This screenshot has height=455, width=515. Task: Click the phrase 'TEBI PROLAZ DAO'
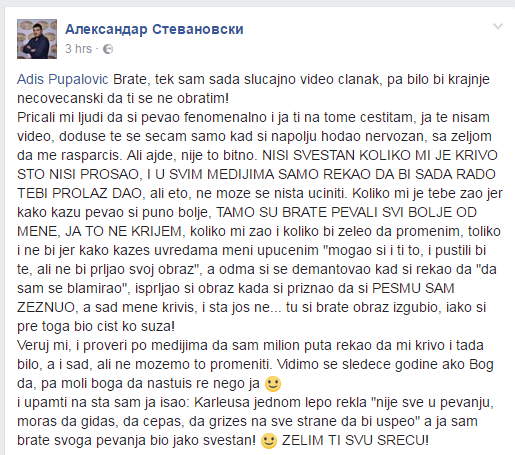(x=79, y=193)
